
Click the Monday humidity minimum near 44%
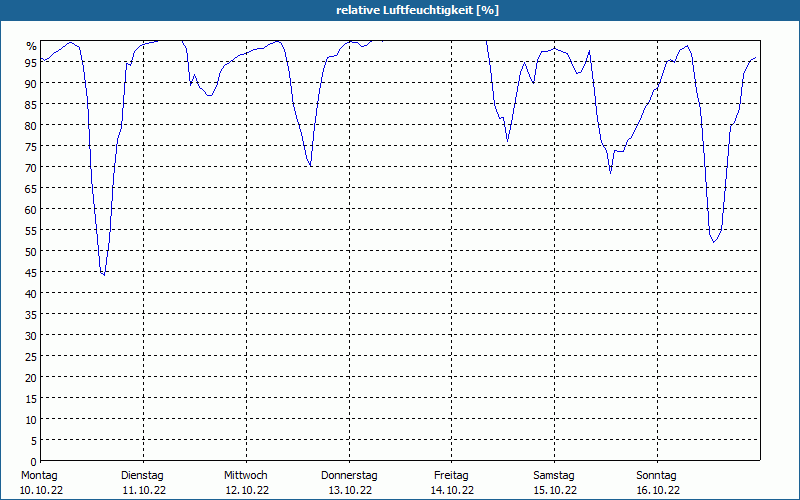pos(104,275)
